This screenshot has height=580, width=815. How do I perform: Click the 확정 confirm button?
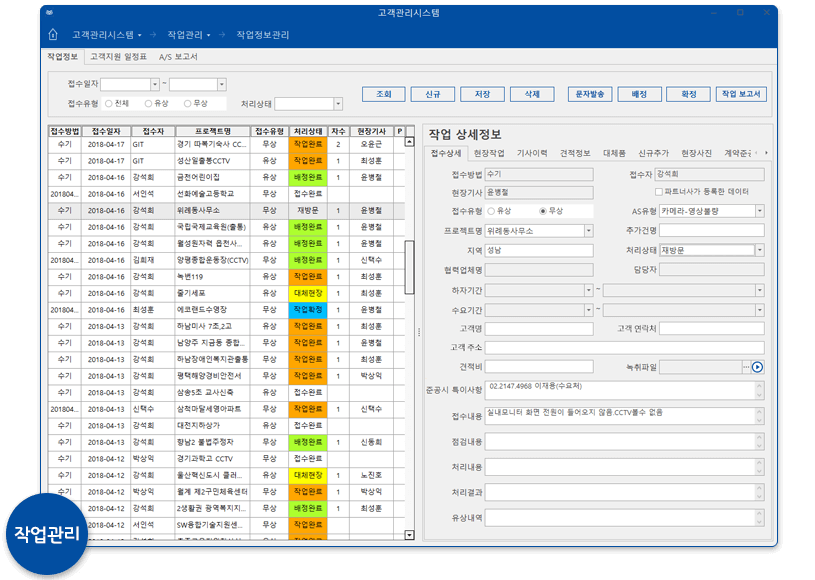click(689, 94)
